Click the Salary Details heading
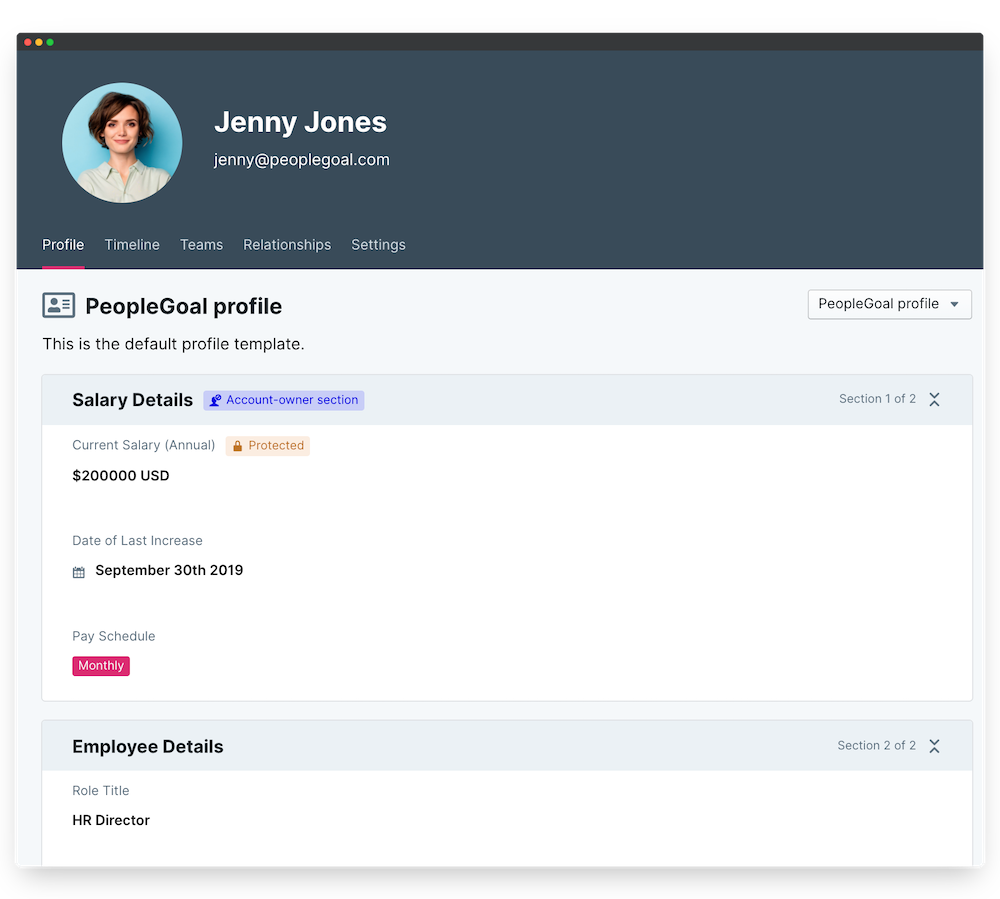Image resolution: width=1000 pixels, height=899 pixels. tap(133, 400)
